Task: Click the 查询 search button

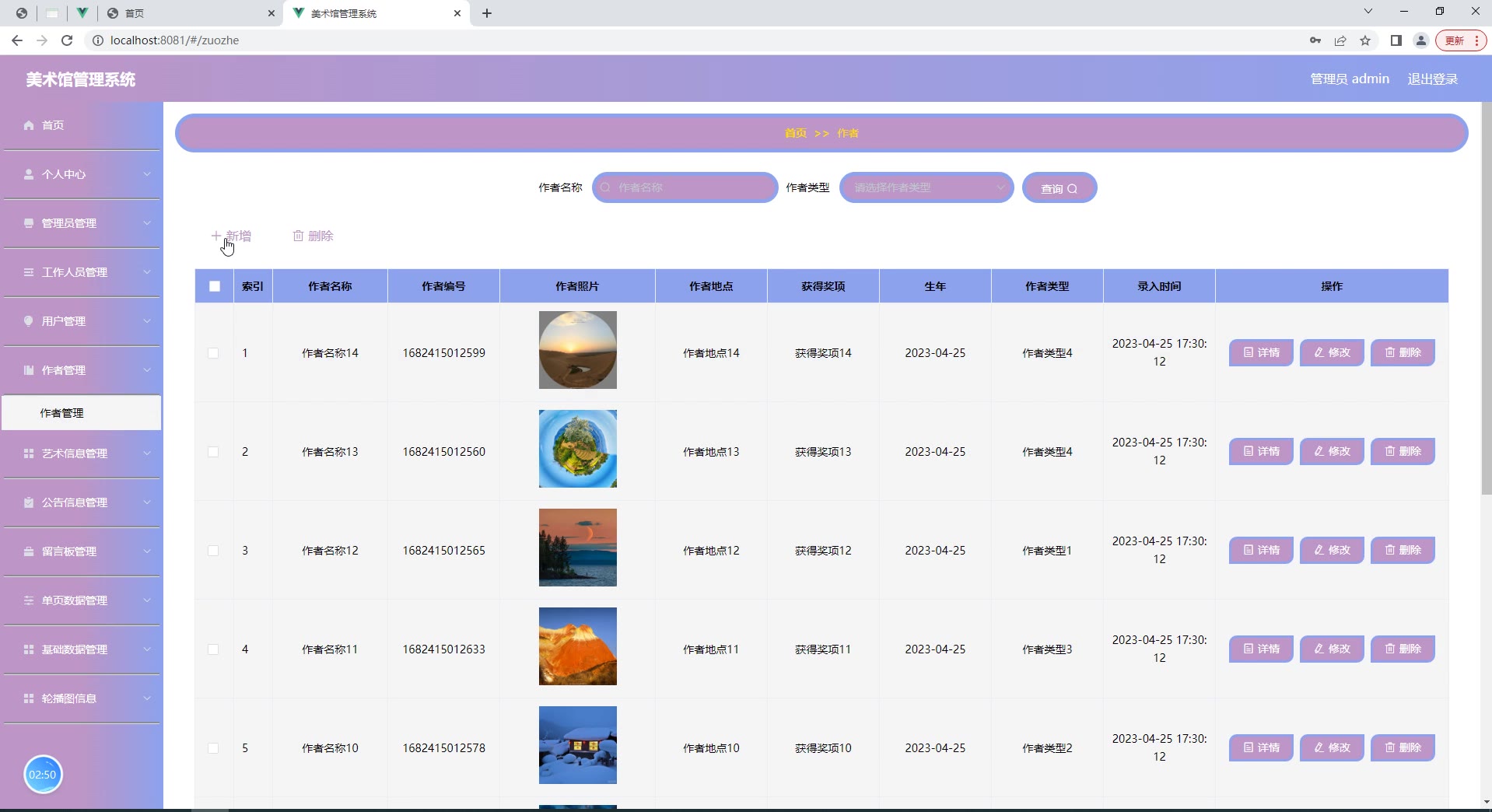Action: 1059,188
